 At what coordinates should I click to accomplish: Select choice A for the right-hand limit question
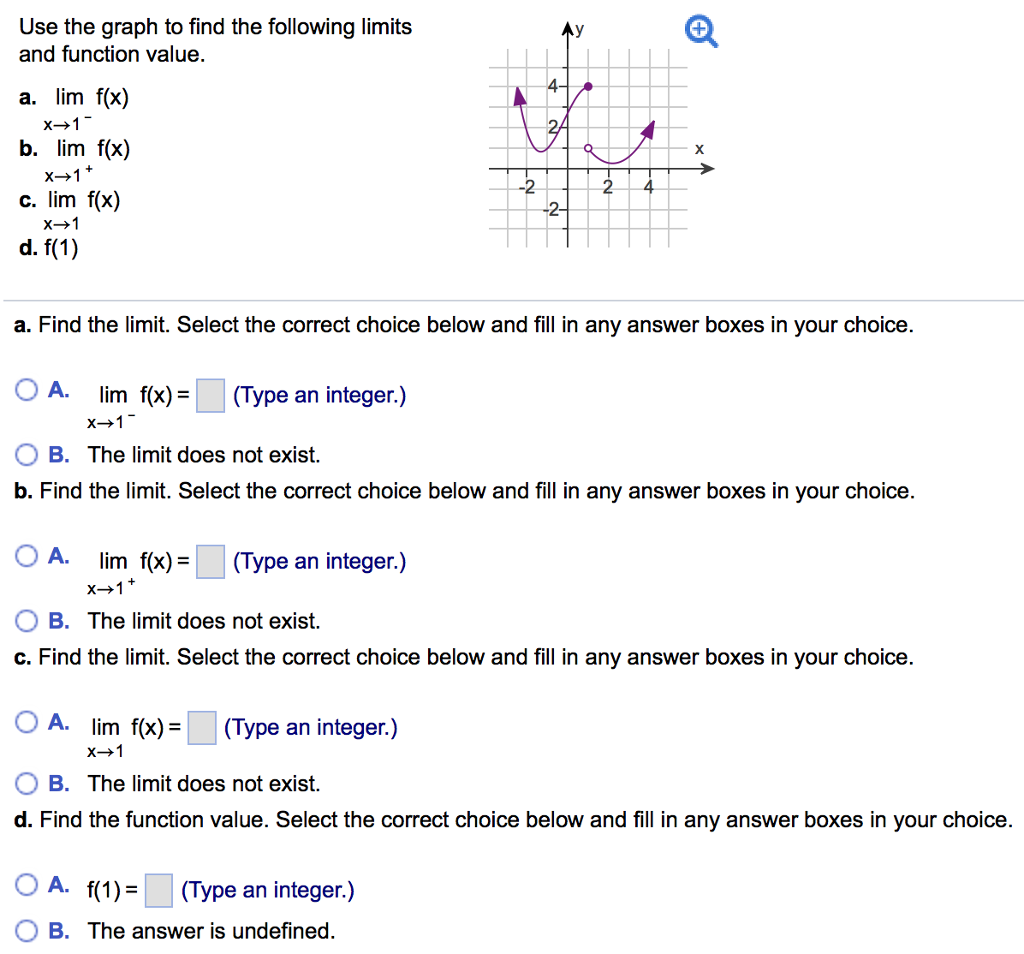click(25, 556)
